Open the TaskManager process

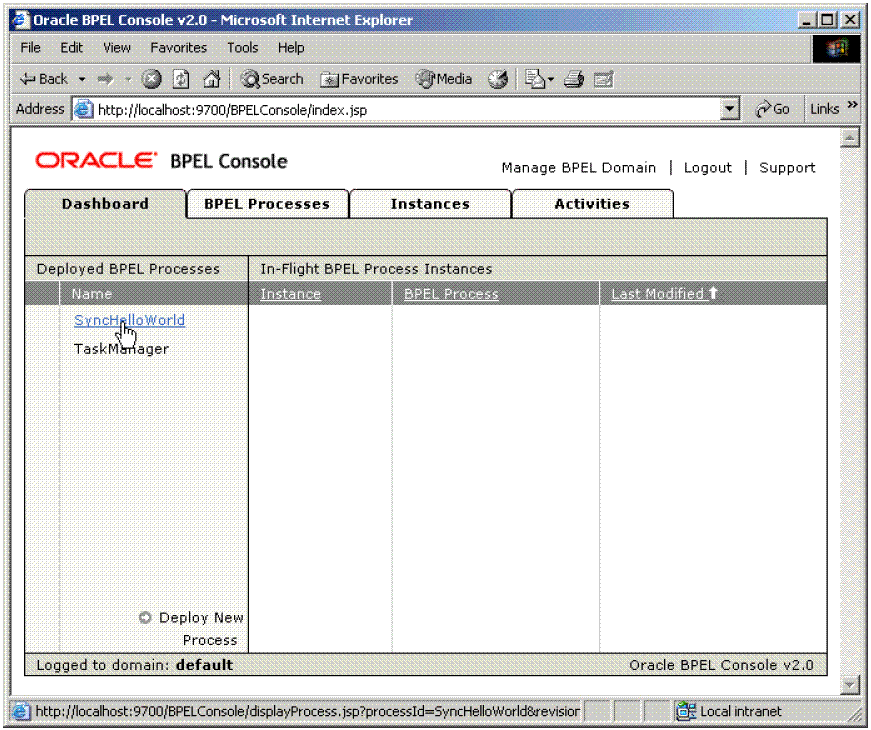121,349
